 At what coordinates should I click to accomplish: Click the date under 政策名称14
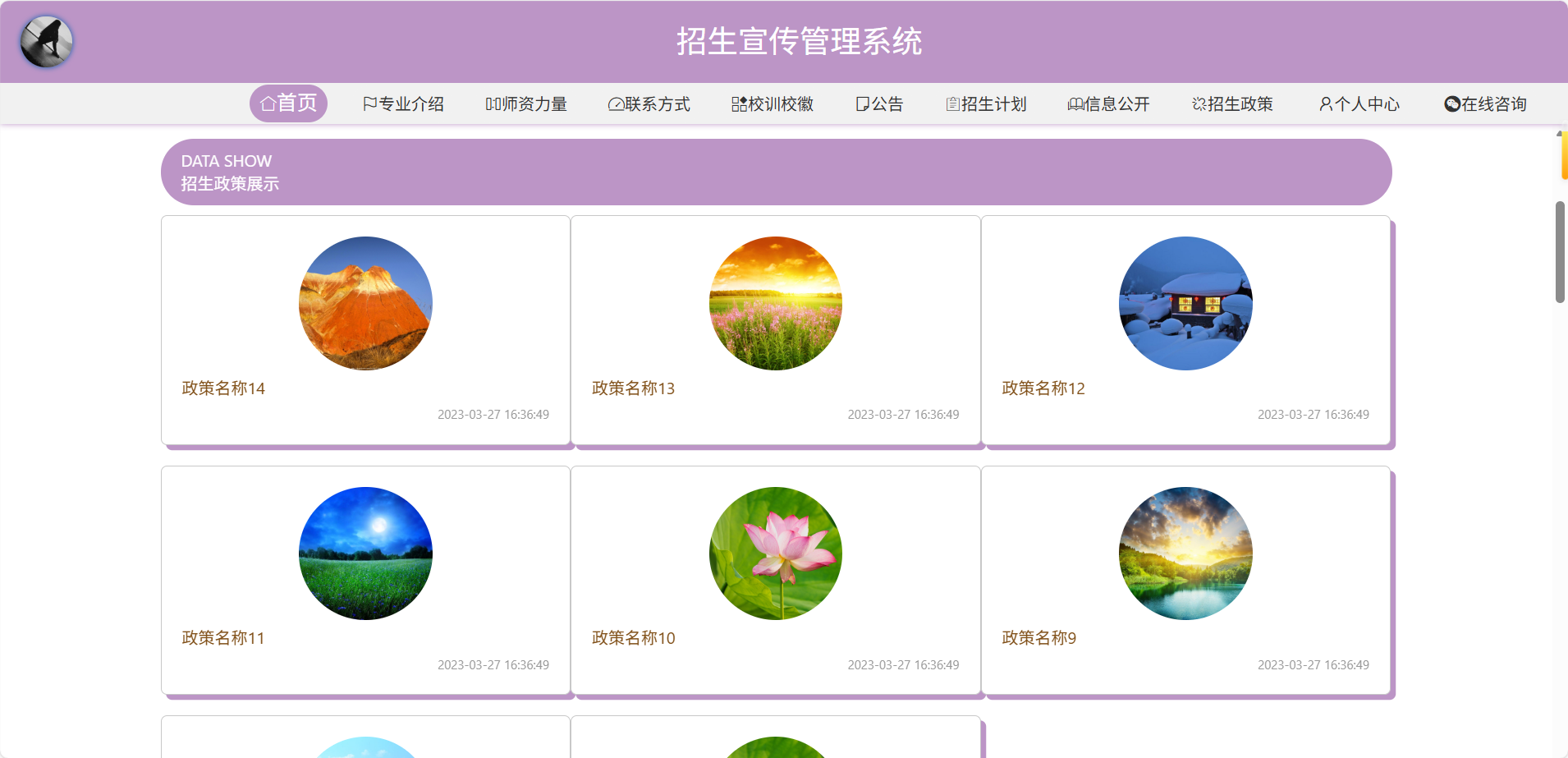click(493, 415)
